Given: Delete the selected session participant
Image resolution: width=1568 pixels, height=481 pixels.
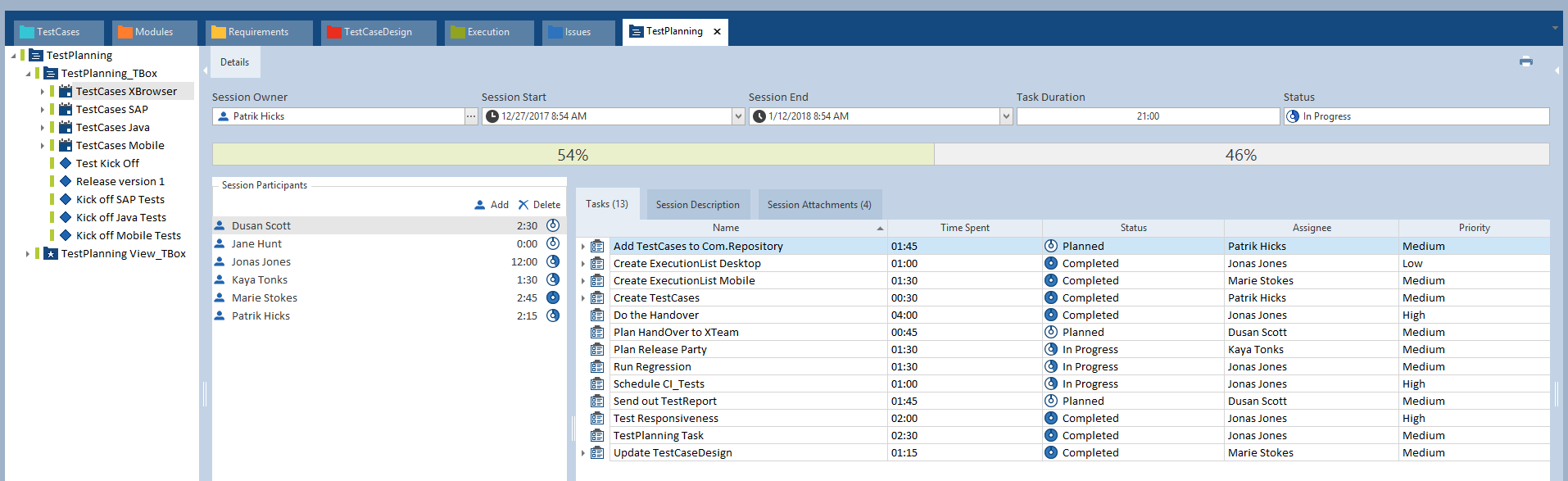Looking at the screenshot, I should pyautogui.click(x=539, y=205).
